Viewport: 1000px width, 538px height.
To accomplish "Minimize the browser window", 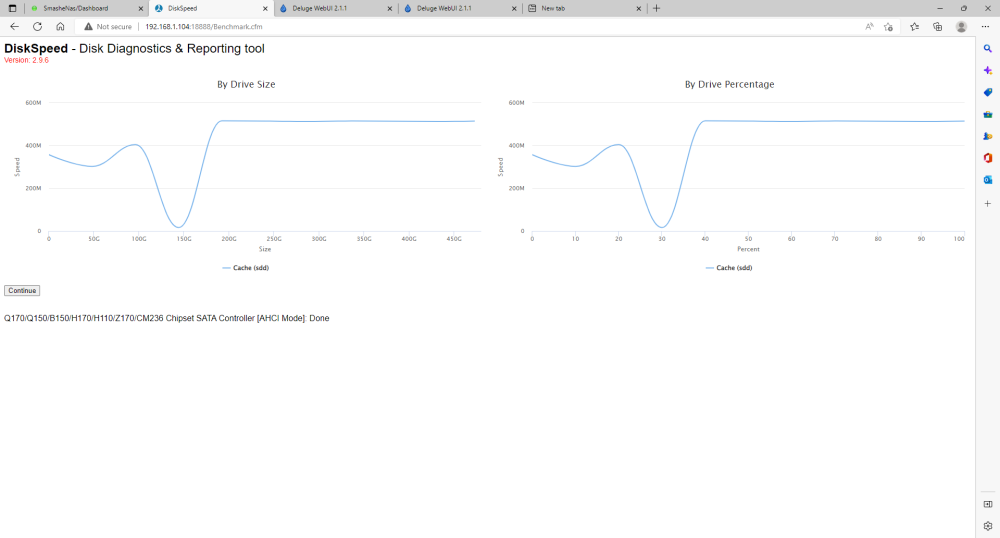I will (939, 8).
